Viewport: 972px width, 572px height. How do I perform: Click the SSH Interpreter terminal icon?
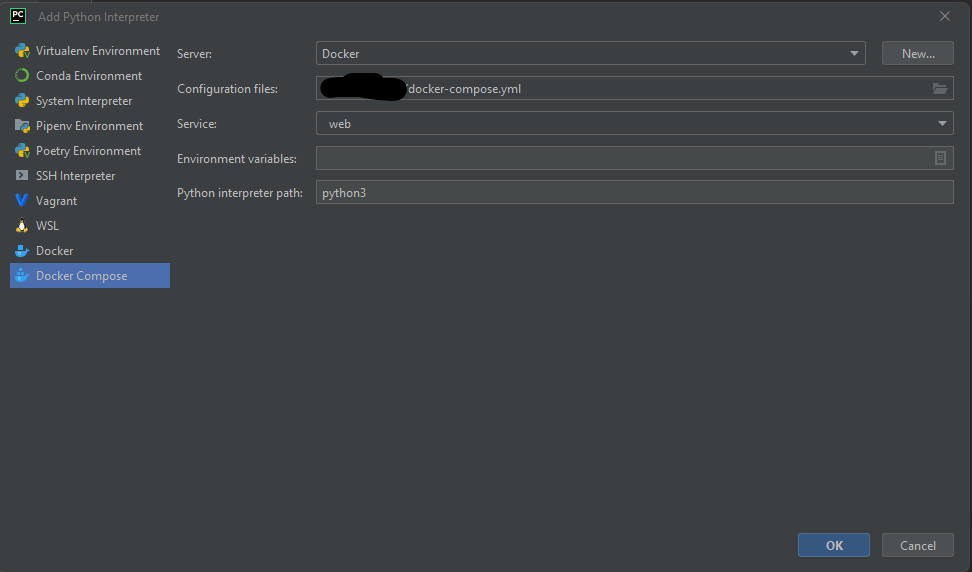[22, 175]
